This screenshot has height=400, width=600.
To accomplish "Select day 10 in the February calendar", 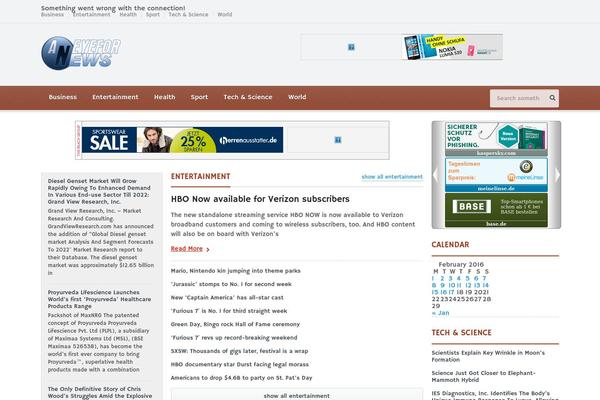I will click(452, 286).
